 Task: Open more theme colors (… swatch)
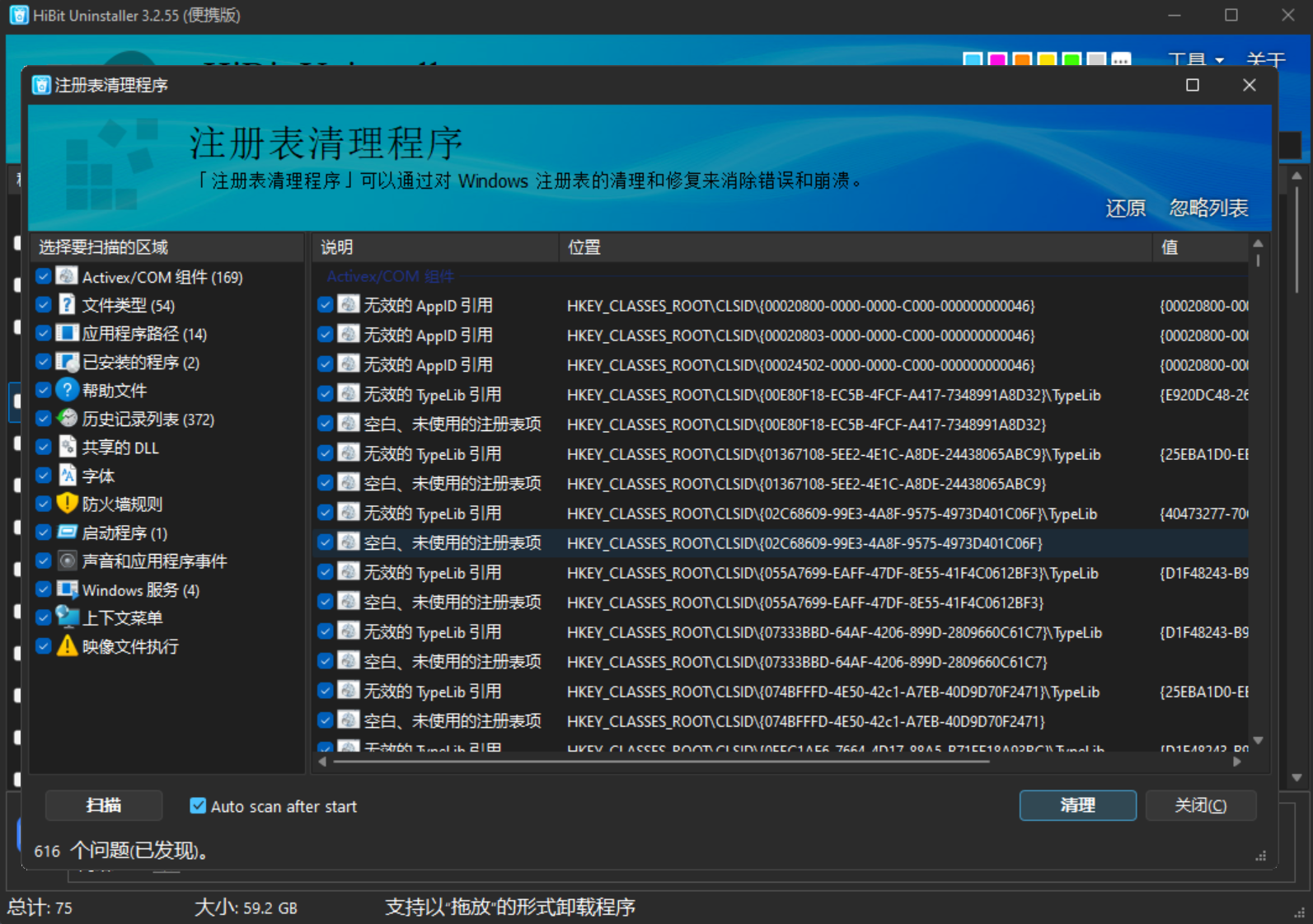coord(1121,60)
